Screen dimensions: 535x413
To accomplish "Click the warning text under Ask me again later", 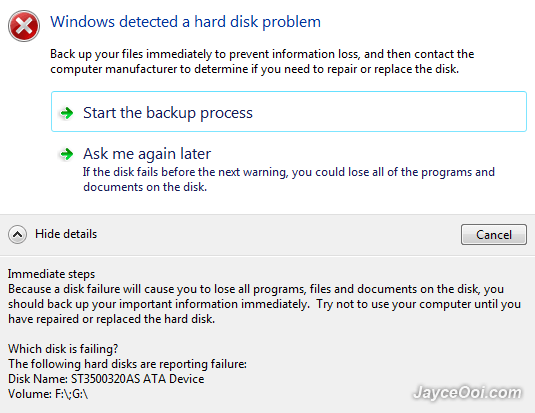I will point(289,180).
